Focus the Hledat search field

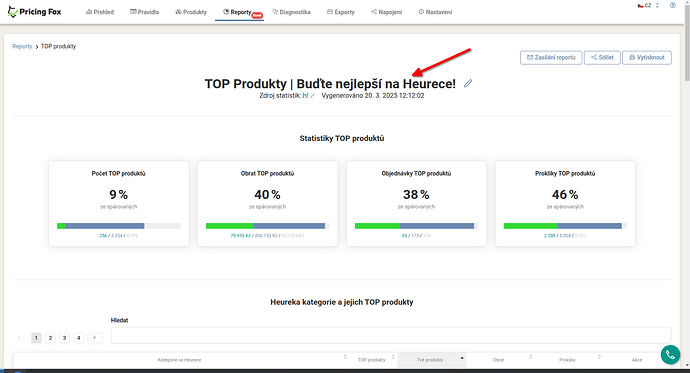pos(391,335)
